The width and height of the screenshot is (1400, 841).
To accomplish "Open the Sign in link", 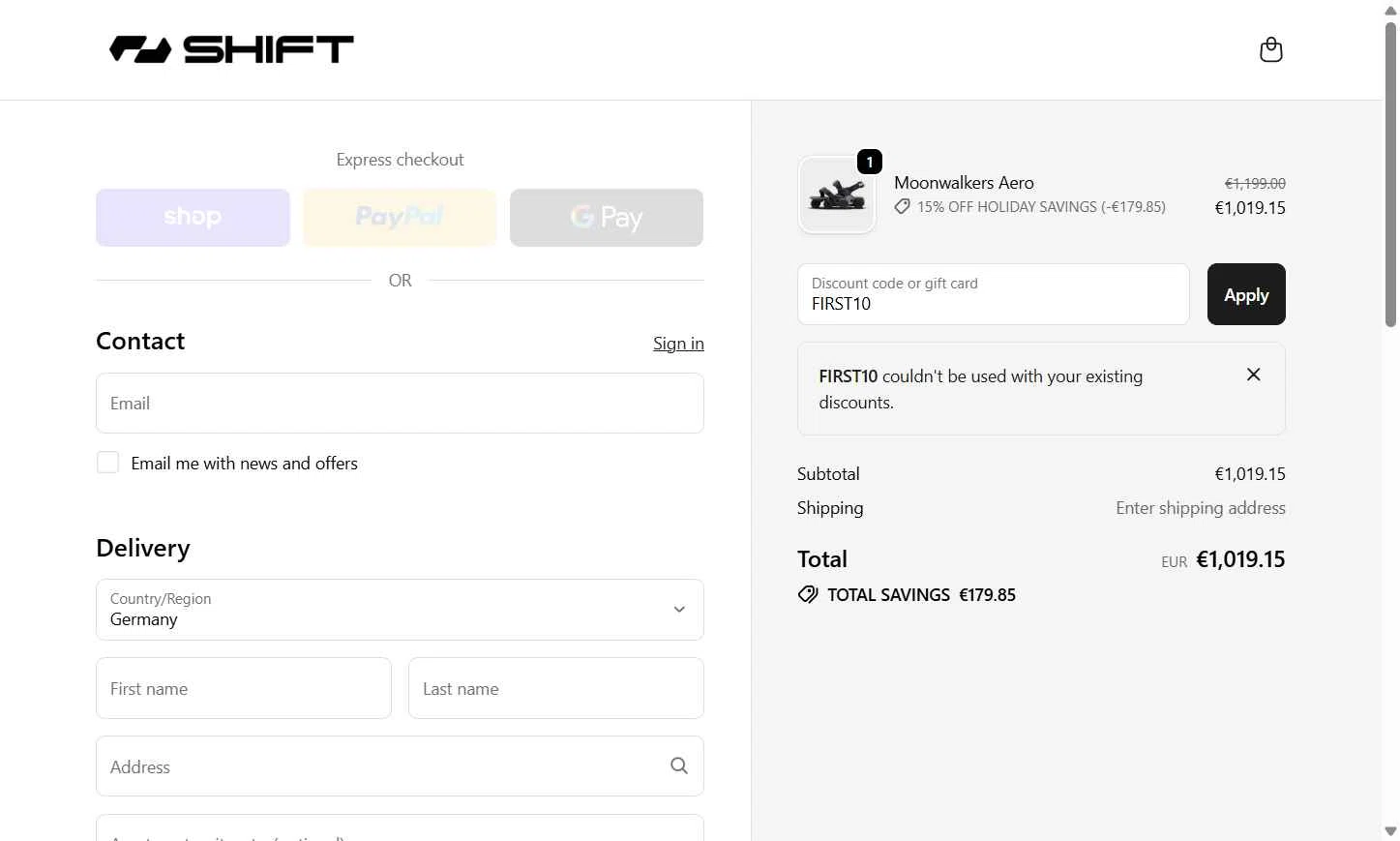I will 678,344.
